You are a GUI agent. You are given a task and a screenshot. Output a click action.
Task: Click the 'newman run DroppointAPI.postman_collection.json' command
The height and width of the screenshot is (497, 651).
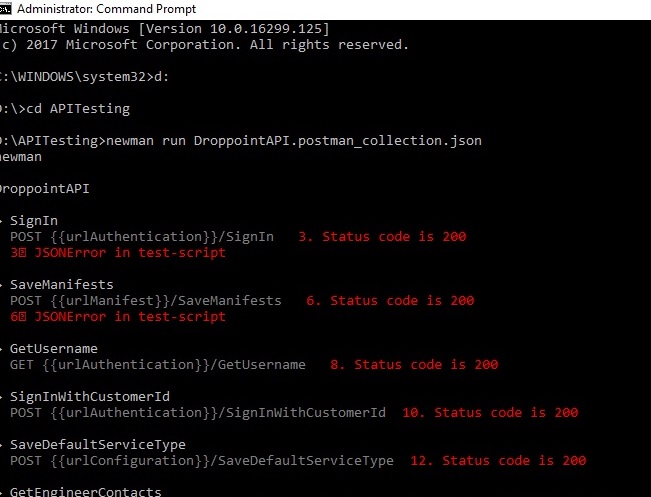coord(294,141)
